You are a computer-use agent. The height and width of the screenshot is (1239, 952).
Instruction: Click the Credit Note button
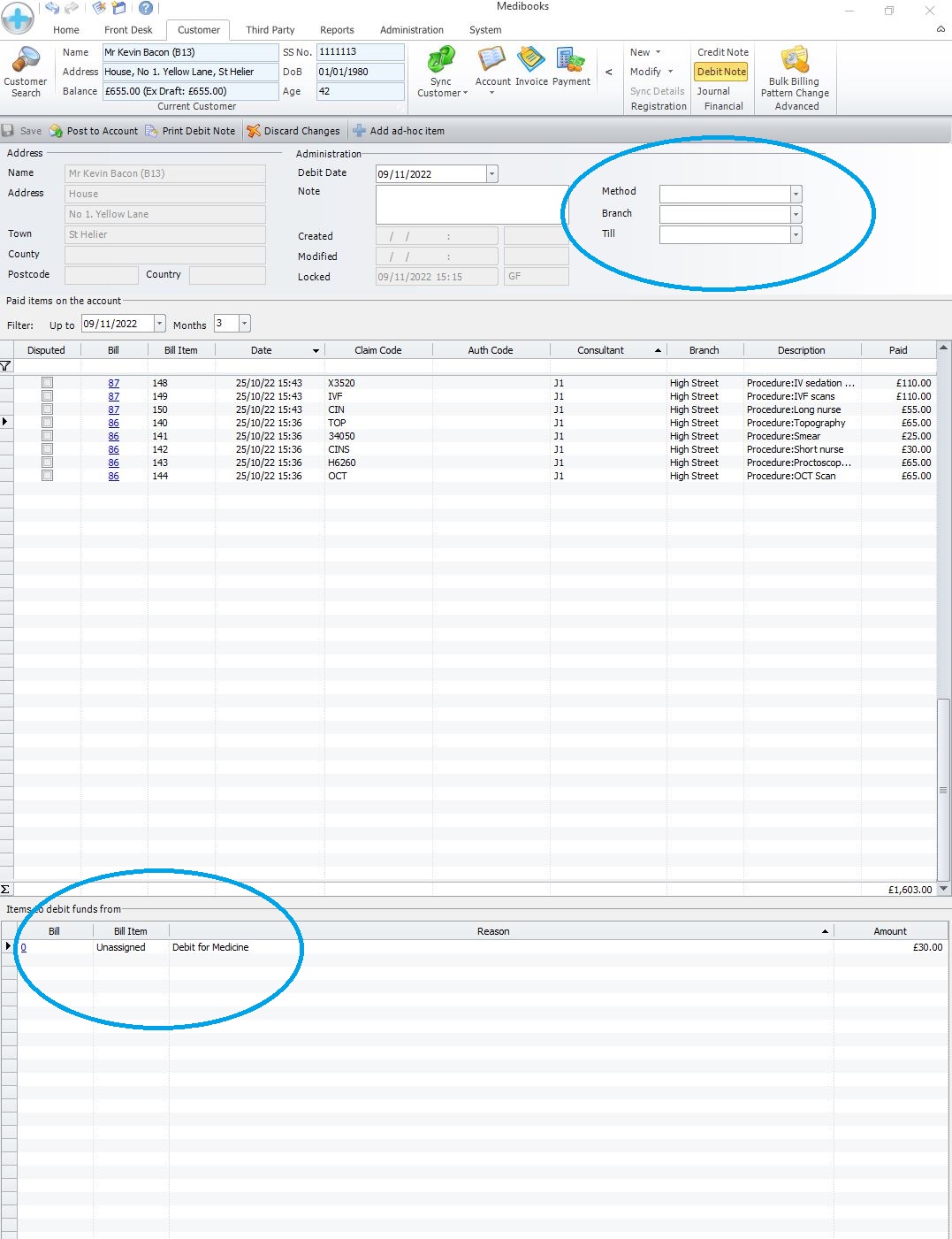[722, 52]
